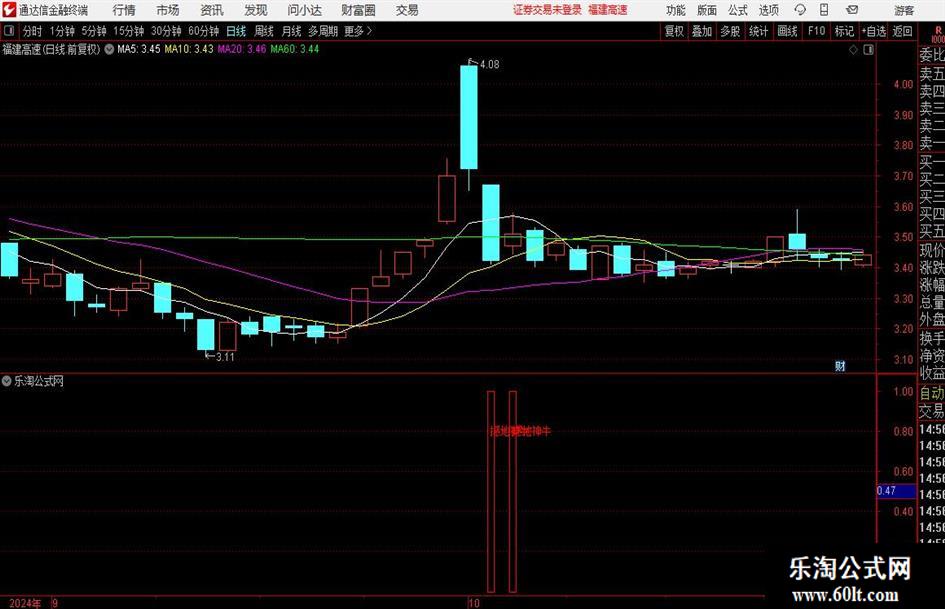Expand the 乐淘公式网 indicator settings arrow
This screenshot has width=945, height=609.
point(7,381)
